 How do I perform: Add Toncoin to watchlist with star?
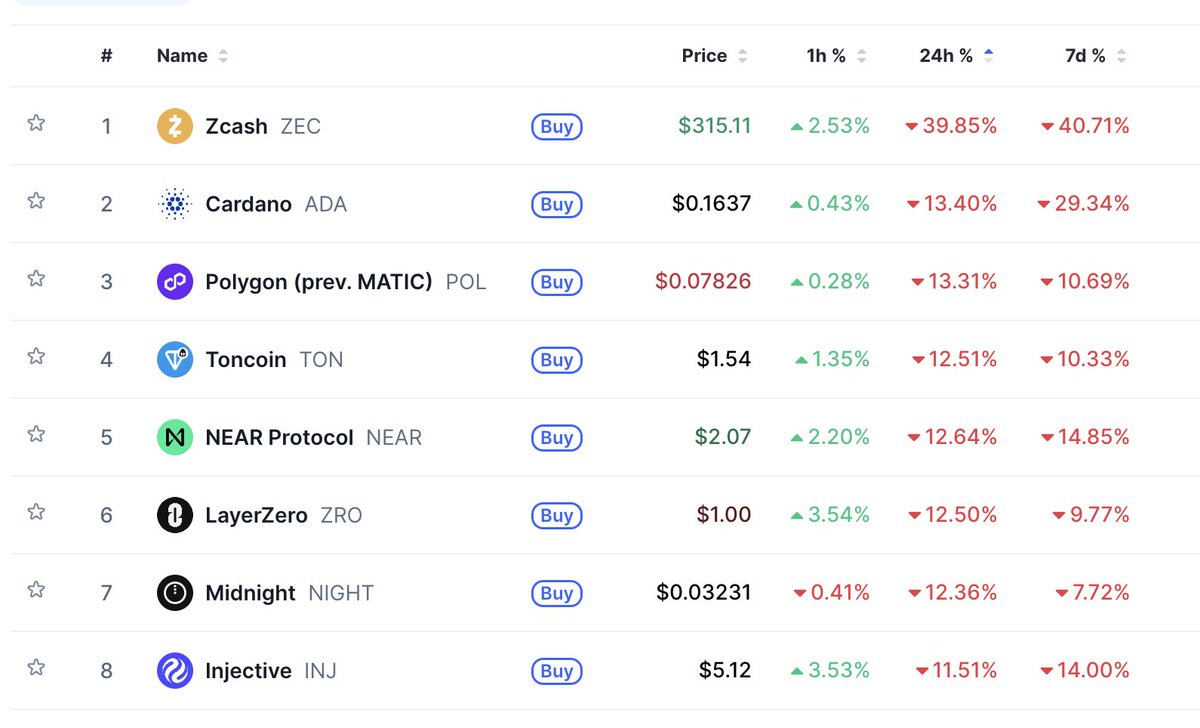pyautogui.click(x=36, y=356)
